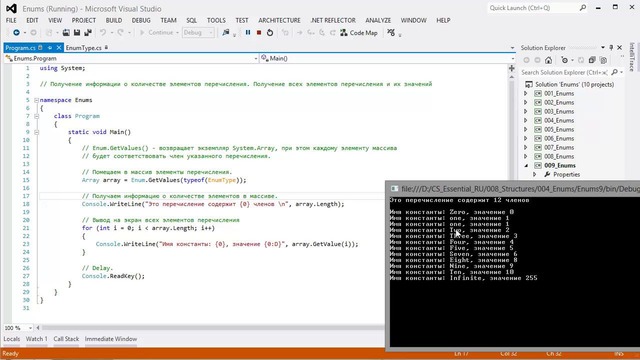Click the editor split window handle
Image resolution: width=640 pixels, height=360 pixels.
[511, 68]
